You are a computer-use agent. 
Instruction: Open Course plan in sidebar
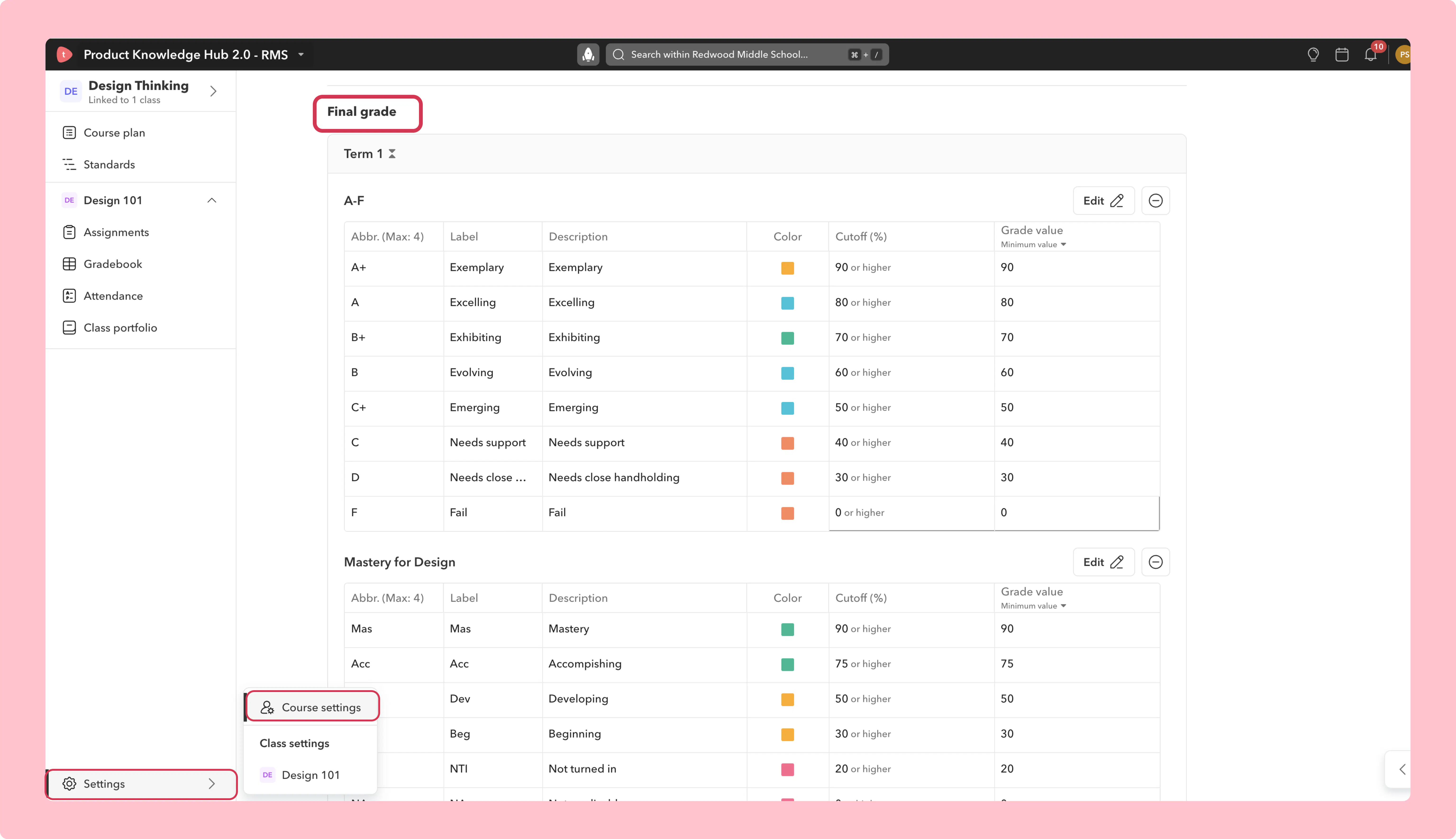point(114,132)
